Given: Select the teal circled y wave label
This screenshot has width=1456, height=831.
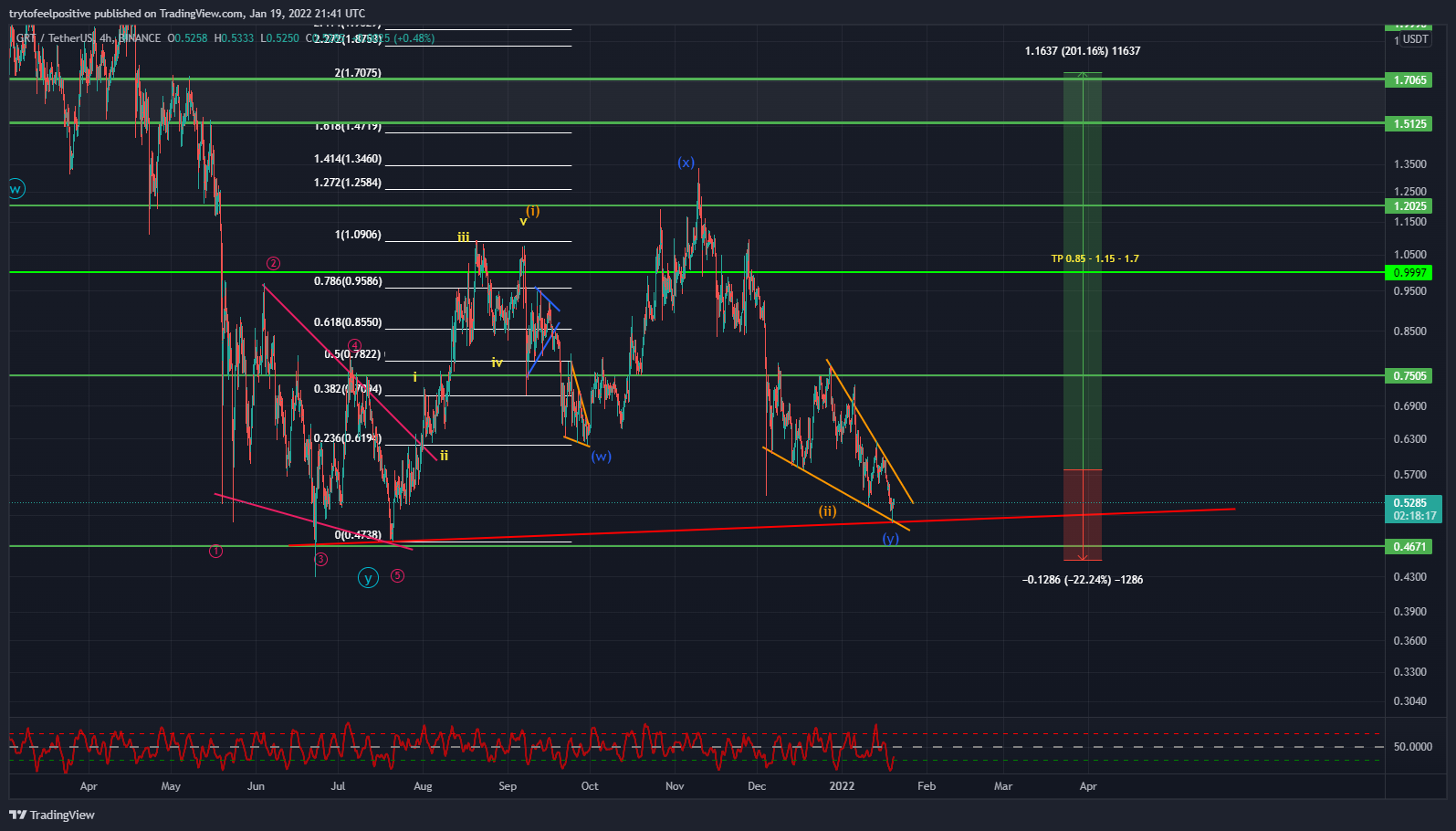Looking at the screenshot, I should pos(368,577).
